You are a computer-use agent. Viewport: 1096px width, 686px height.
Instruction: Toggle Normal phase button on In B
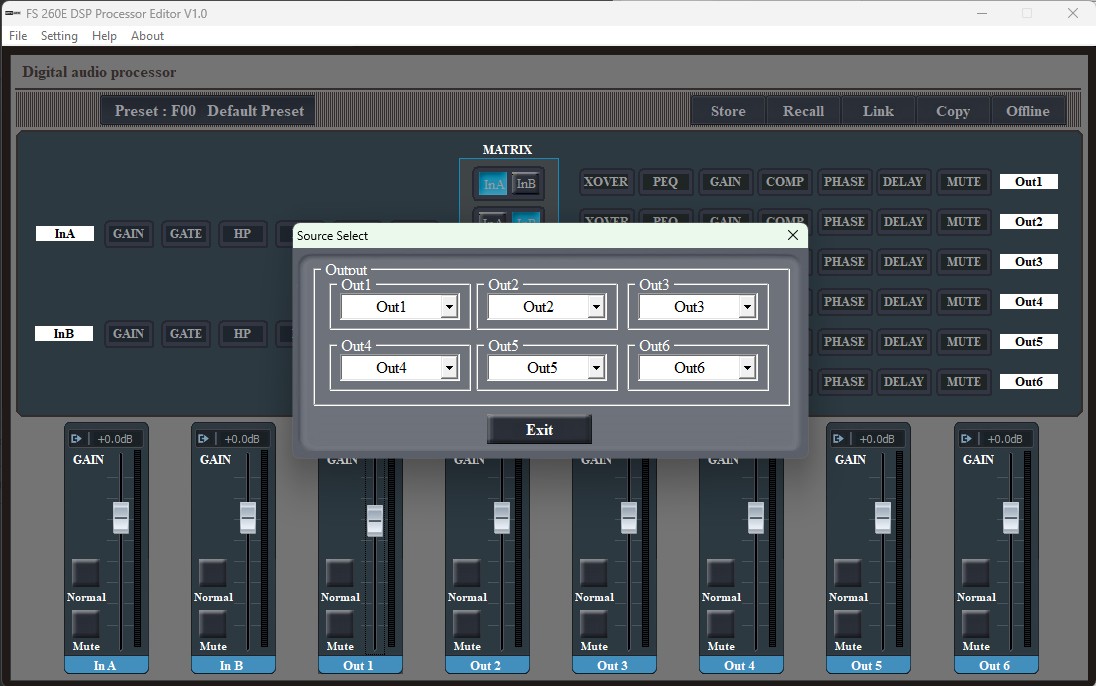pos(212,573)
